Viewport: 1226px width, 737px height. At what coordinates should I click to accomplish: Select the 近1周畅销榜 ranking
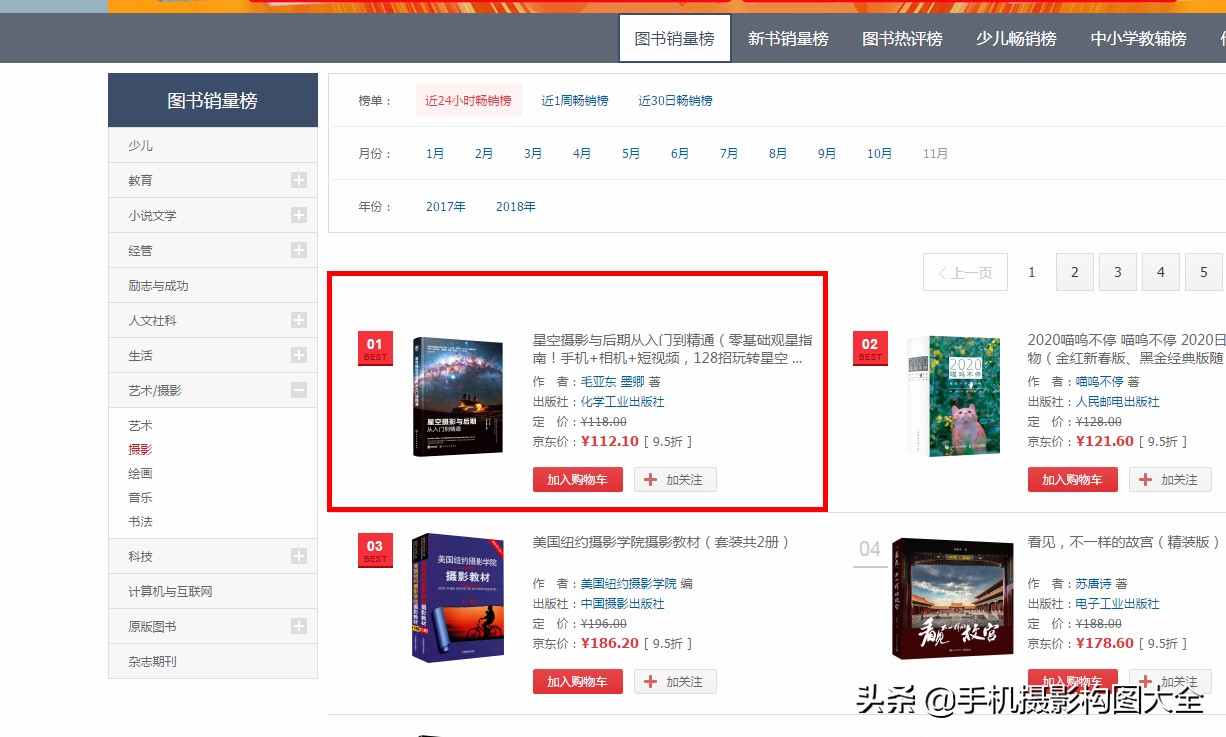pos(574,100)
